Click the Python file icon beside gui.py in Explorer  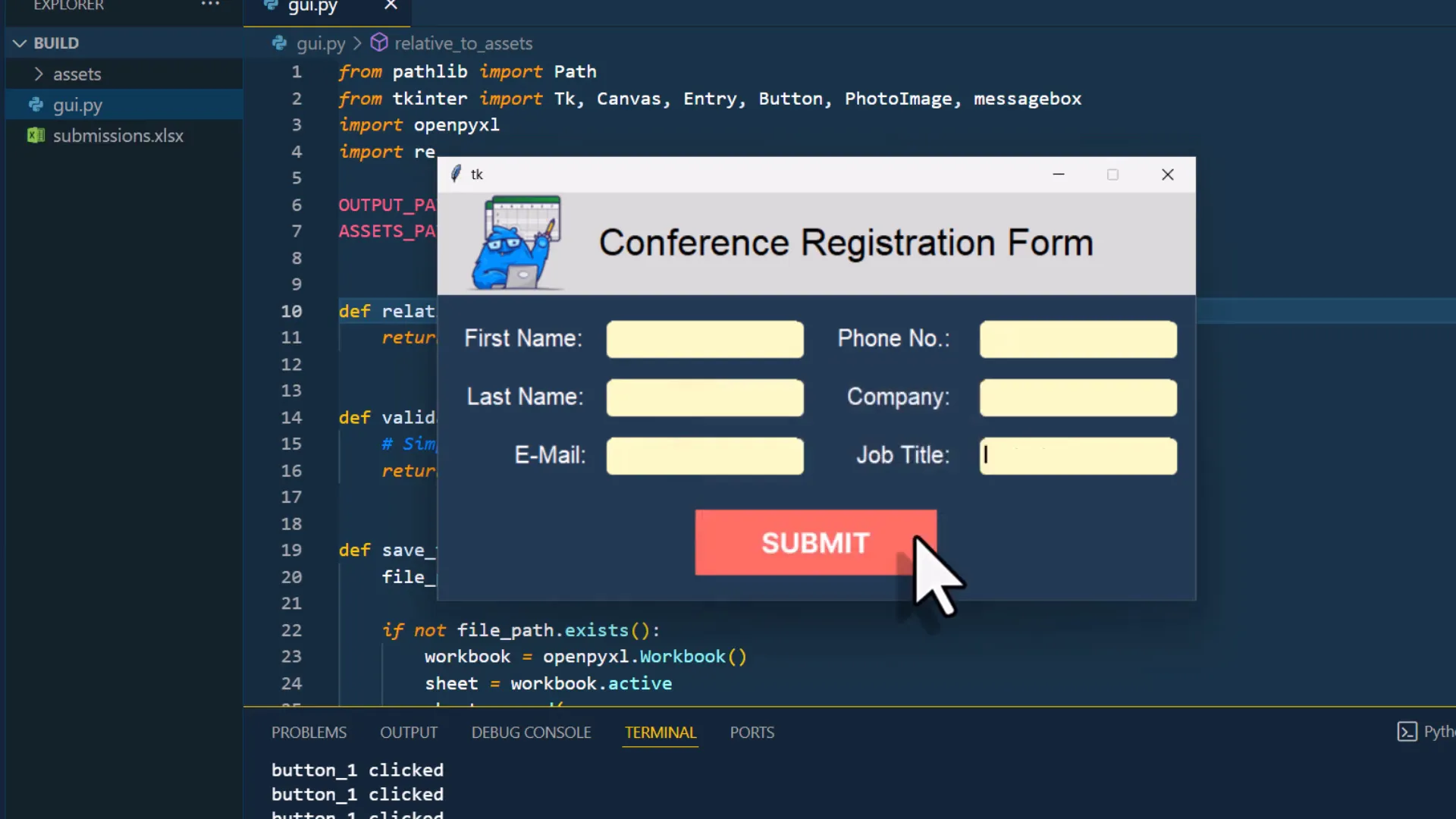(36, 105)
